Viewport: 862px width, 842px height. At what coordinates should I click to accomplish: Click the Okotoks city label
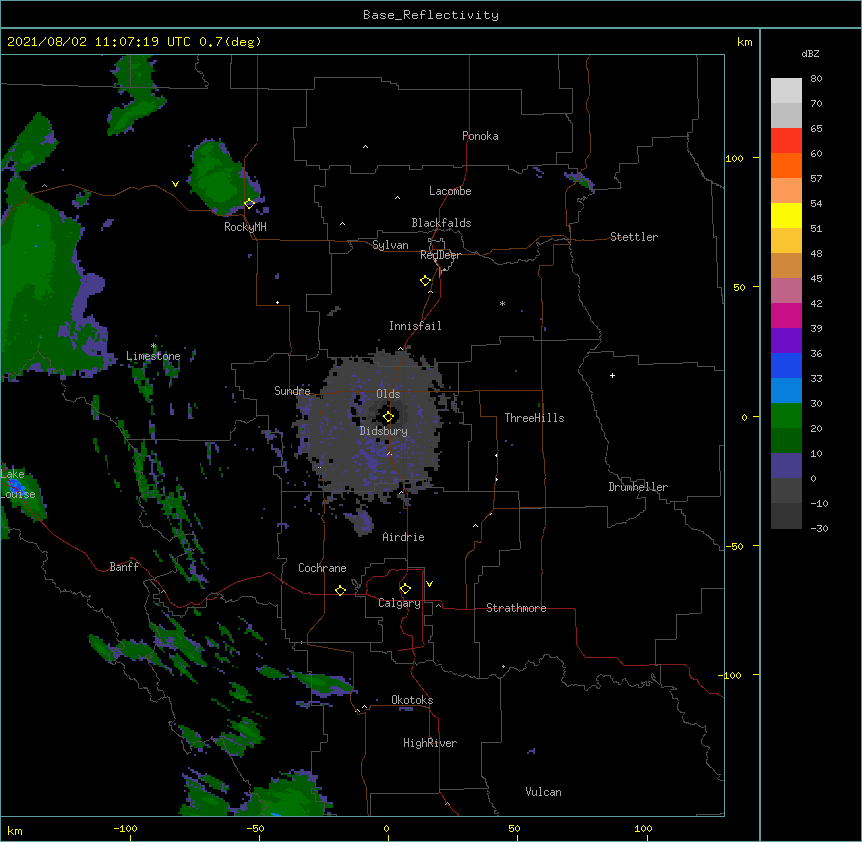pyautogui.click(x=412, y=700)
